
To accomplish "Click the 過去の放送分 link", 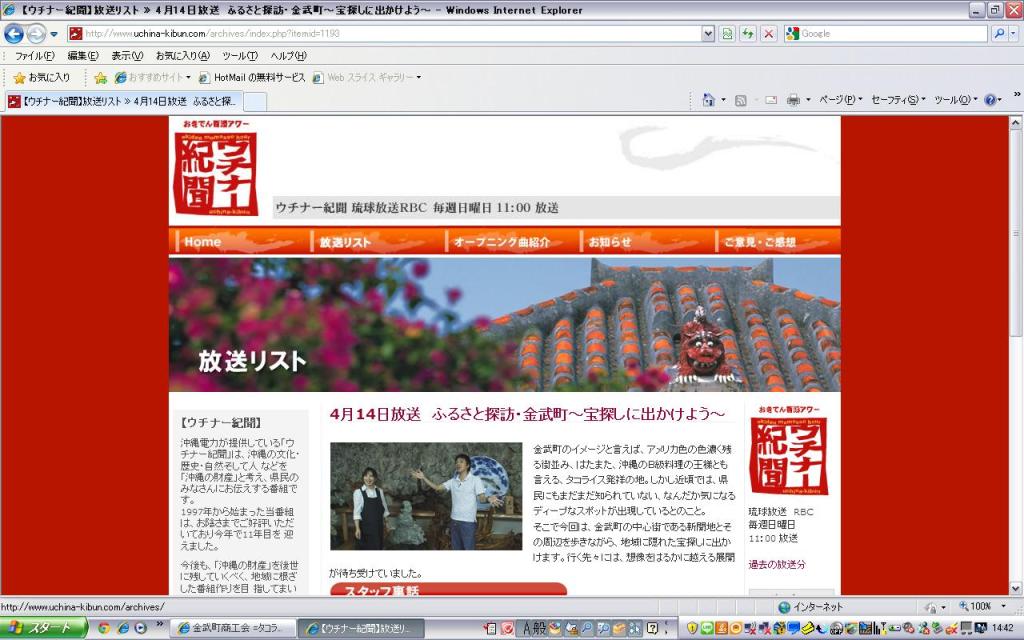I will [776, 565].
